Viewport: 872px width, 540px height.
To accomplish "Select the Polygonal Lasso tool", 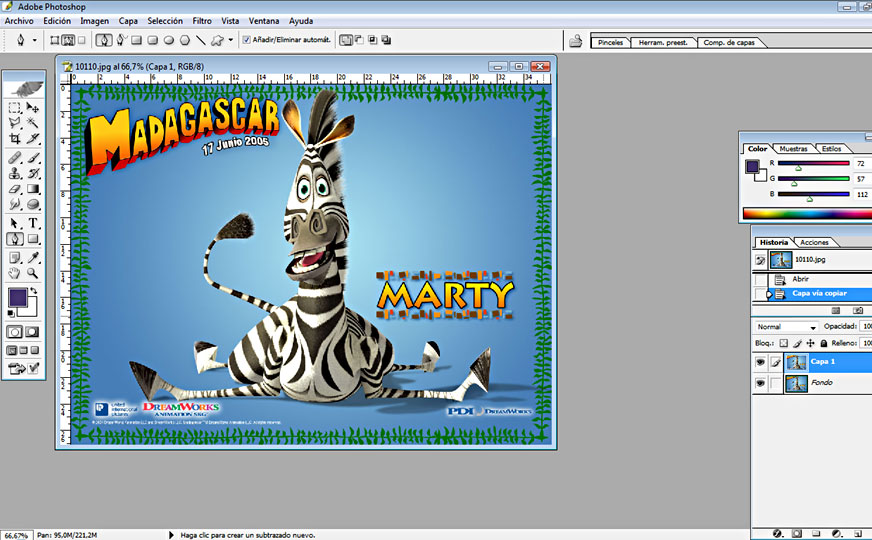I will pyautogui.click(x=15, y=123).
